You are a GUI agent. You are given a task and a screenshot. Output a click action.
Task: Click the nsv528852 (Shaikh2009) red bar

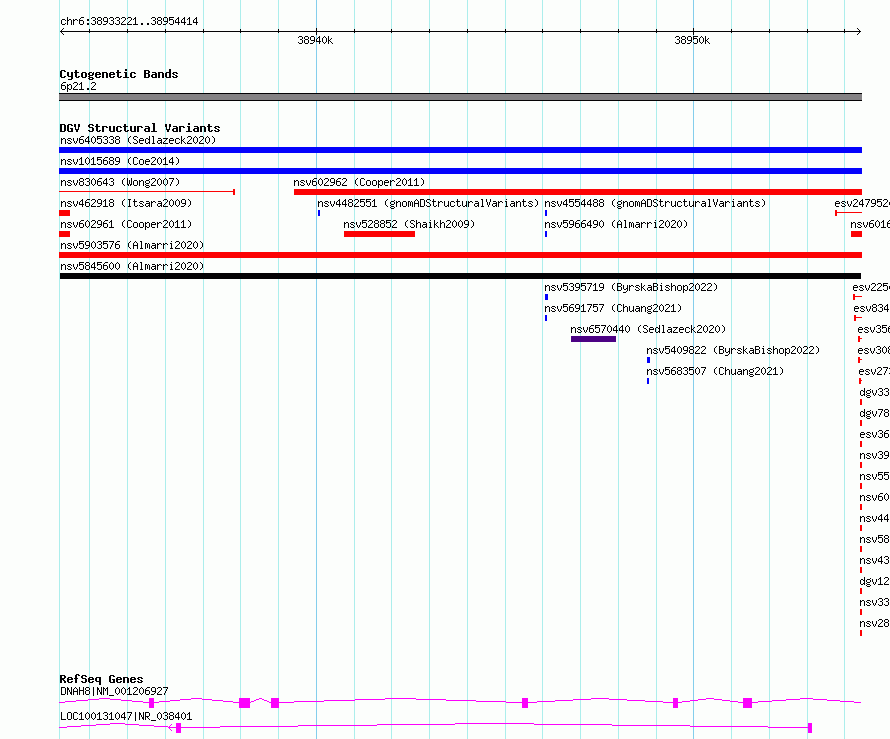pyautogui.click(x=379, y=234)
